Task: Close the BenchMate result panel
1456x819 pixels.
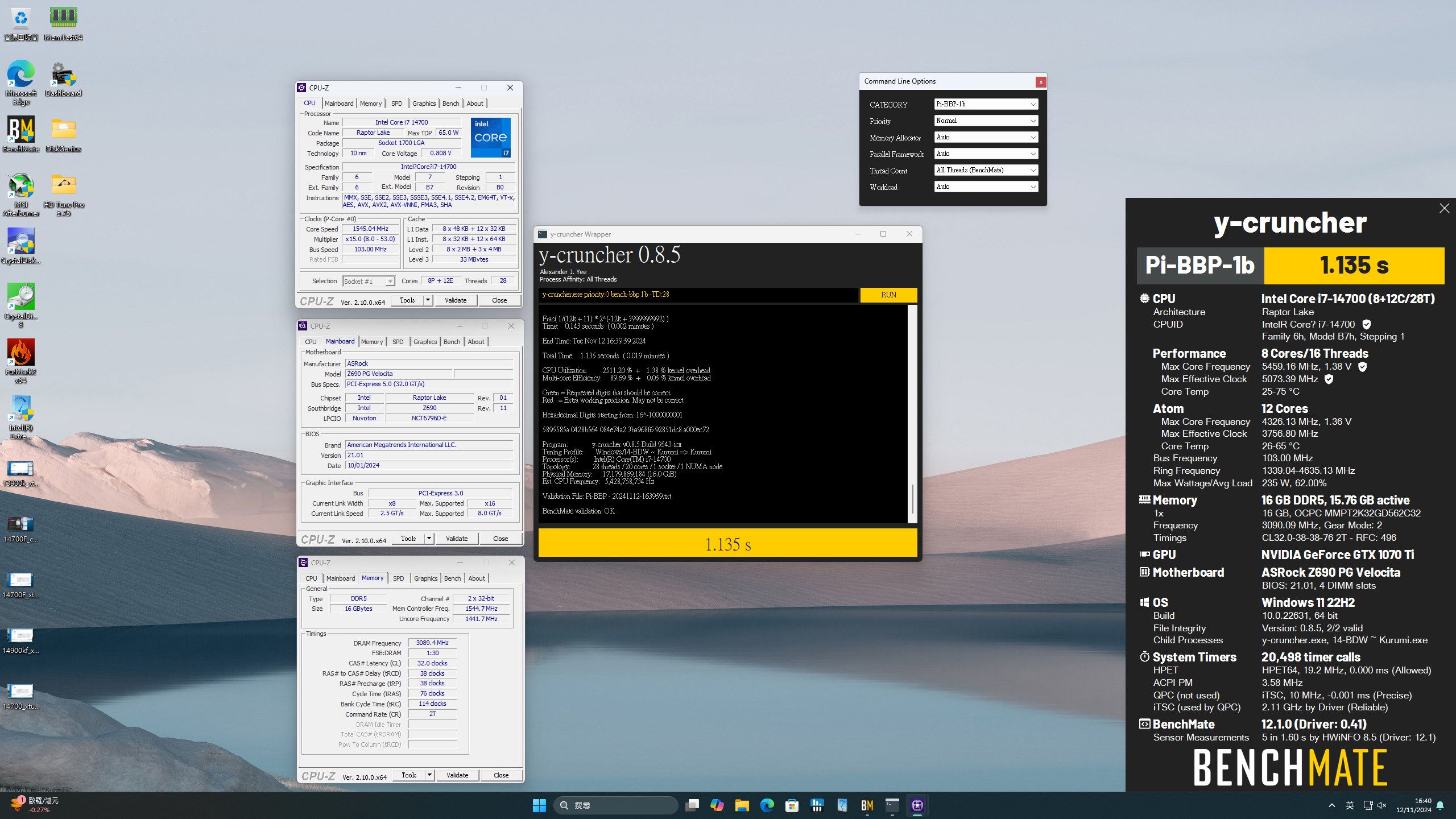Action: point(1445,208)
